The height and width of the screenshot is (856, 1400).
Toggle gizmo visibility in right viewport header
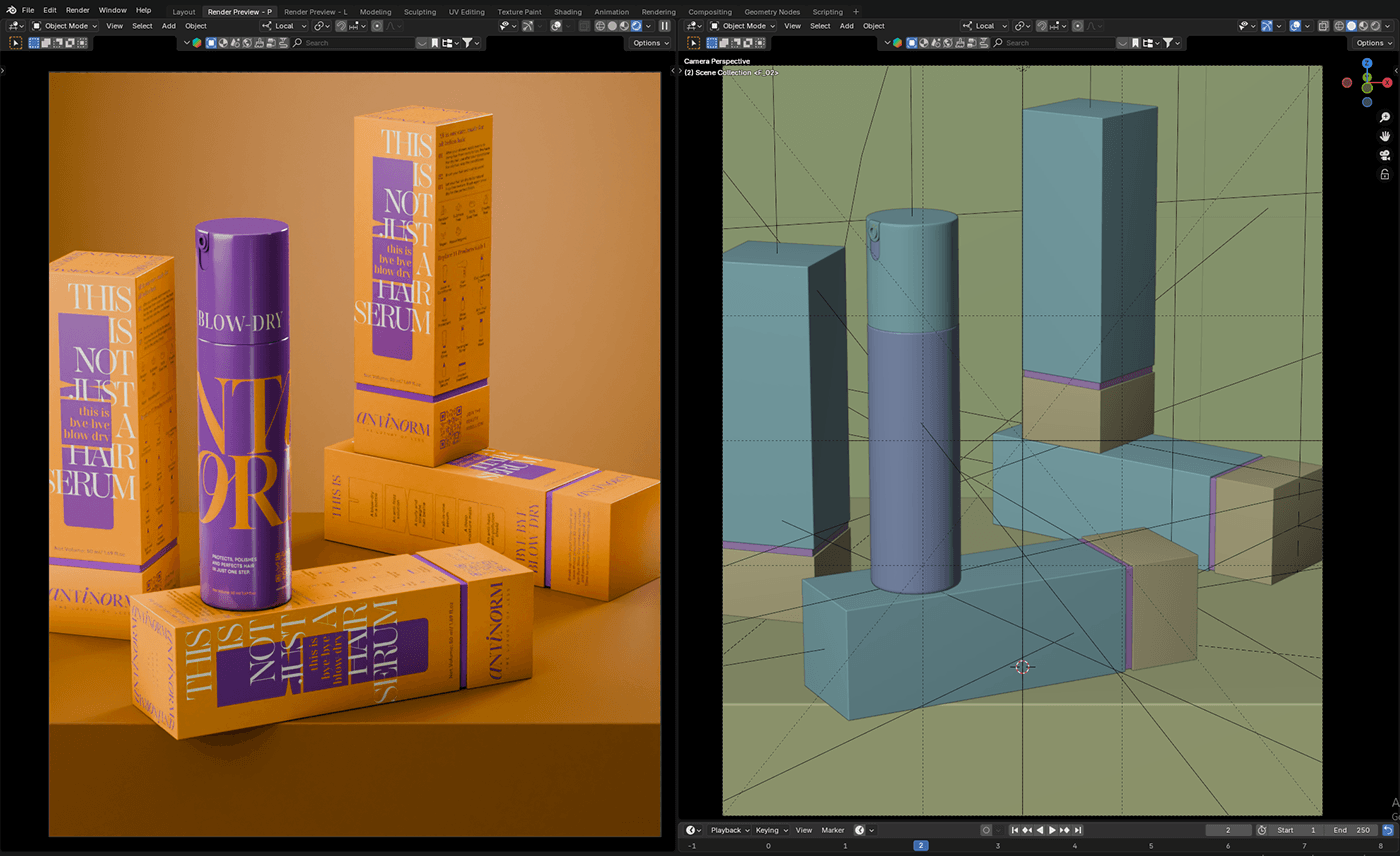1269,26
